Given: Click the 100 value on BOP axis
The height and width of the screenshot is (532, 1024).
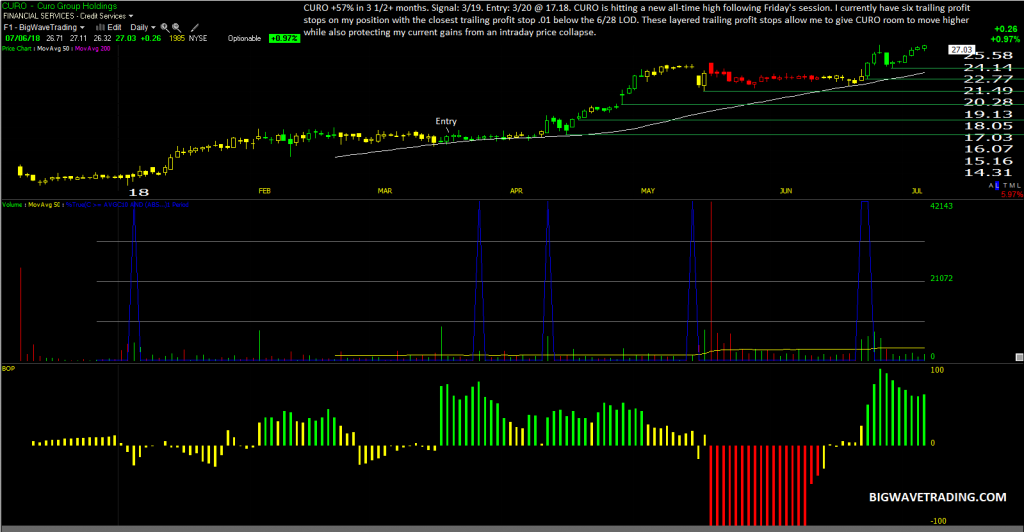Looking at the screenshot, I should coord(937,370).
